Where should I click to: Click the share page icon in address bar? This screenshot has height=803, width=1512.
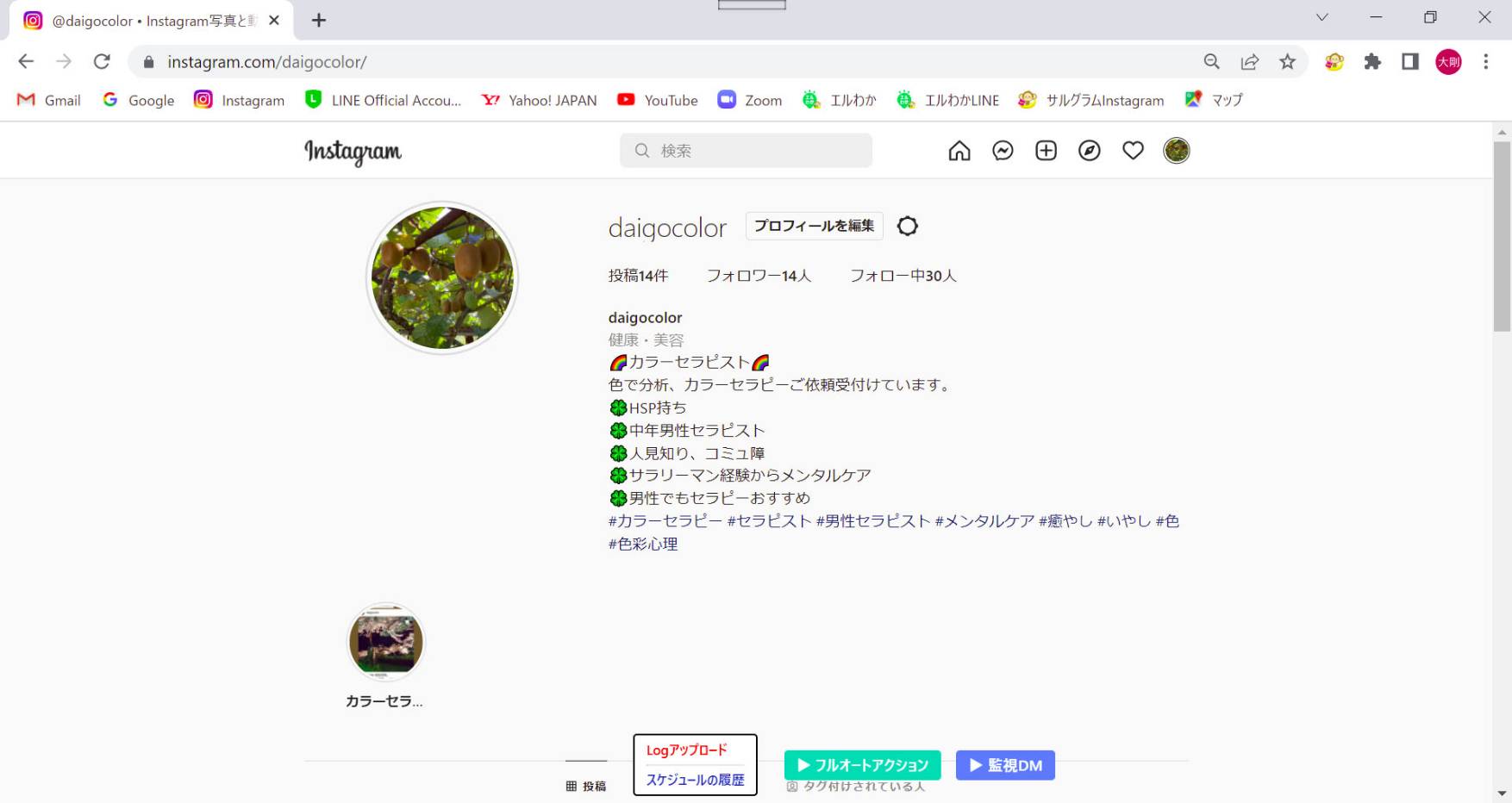(1250, 61)
